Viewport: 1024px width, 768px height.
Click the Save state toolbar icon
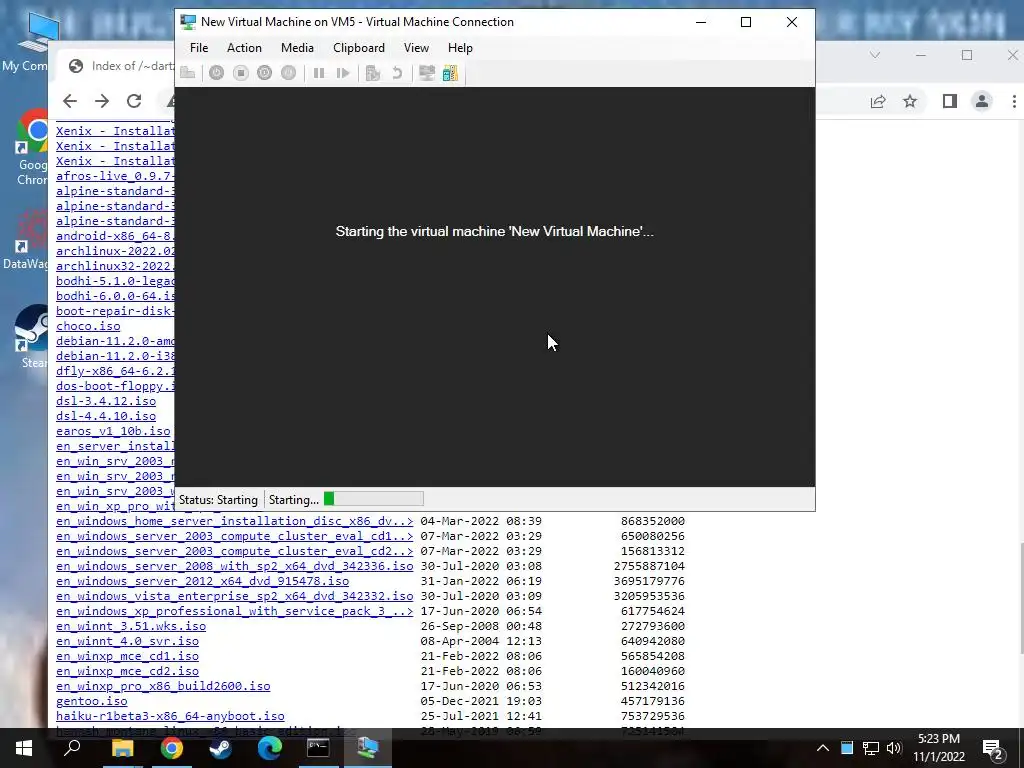pos(288,73)
